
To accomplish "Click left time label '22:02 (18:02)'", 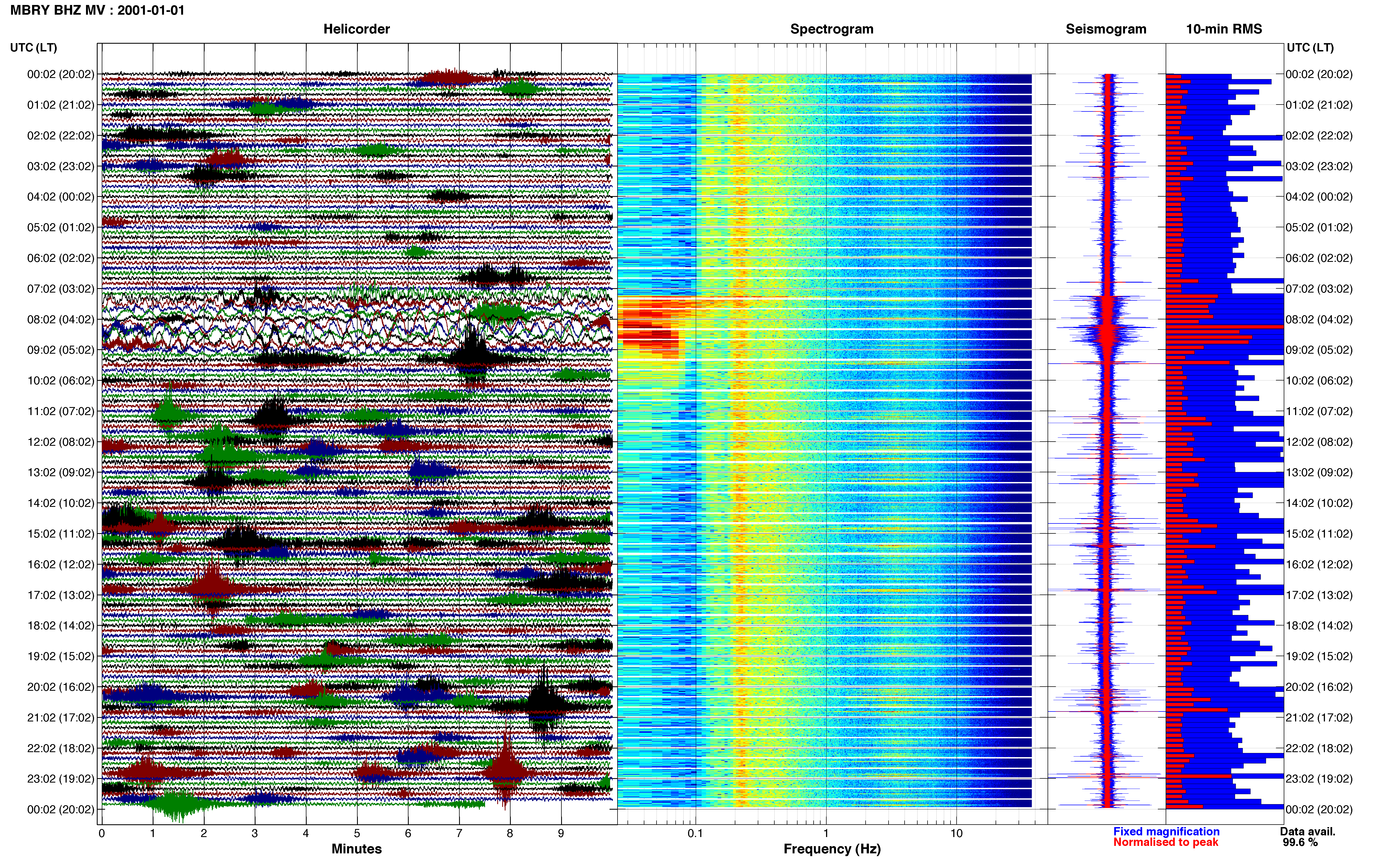I will pos(61,749).
